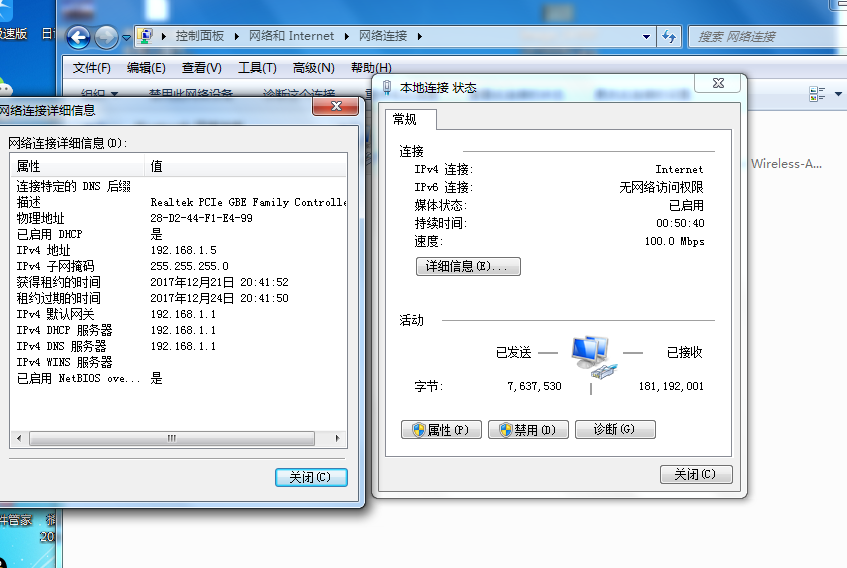Open recent pages dropdown beside navigation arrows
The width and height of the screenshot is (847, 568).
point(126,38)
